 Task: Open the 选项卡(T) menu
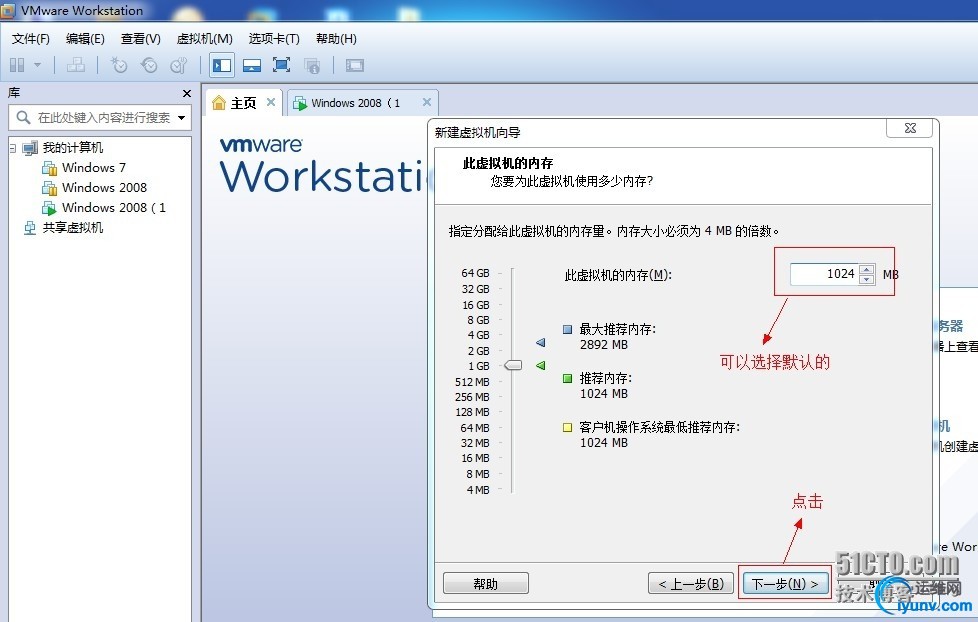274,39
